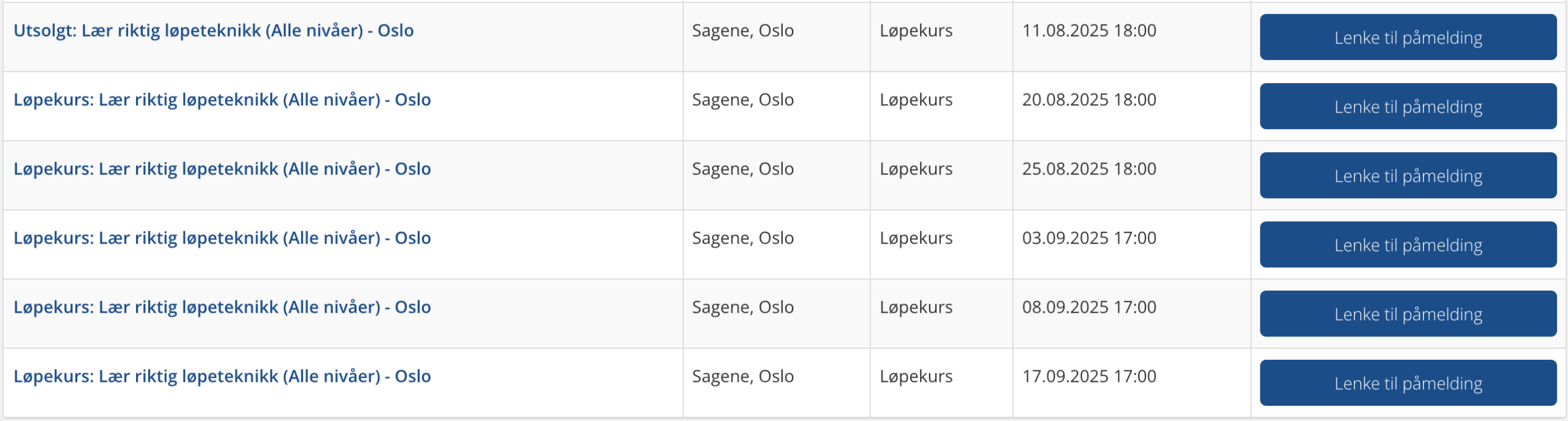Screen dimensions: 1568x421
Task: Click 'Sagene, Oslo' in the last row
Action: 743,376
